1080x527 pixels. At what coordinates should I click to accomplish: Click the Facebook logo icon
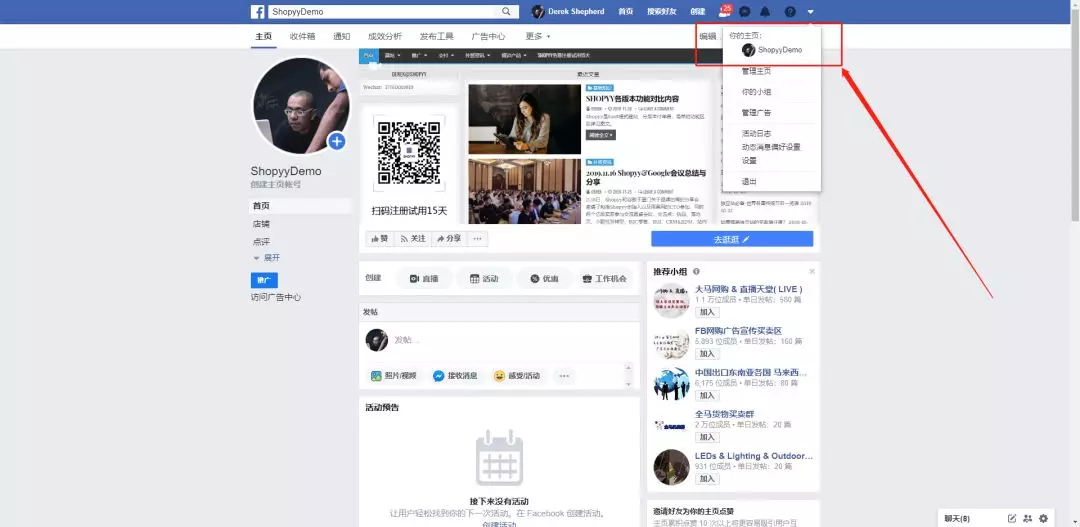coord(258,12)
